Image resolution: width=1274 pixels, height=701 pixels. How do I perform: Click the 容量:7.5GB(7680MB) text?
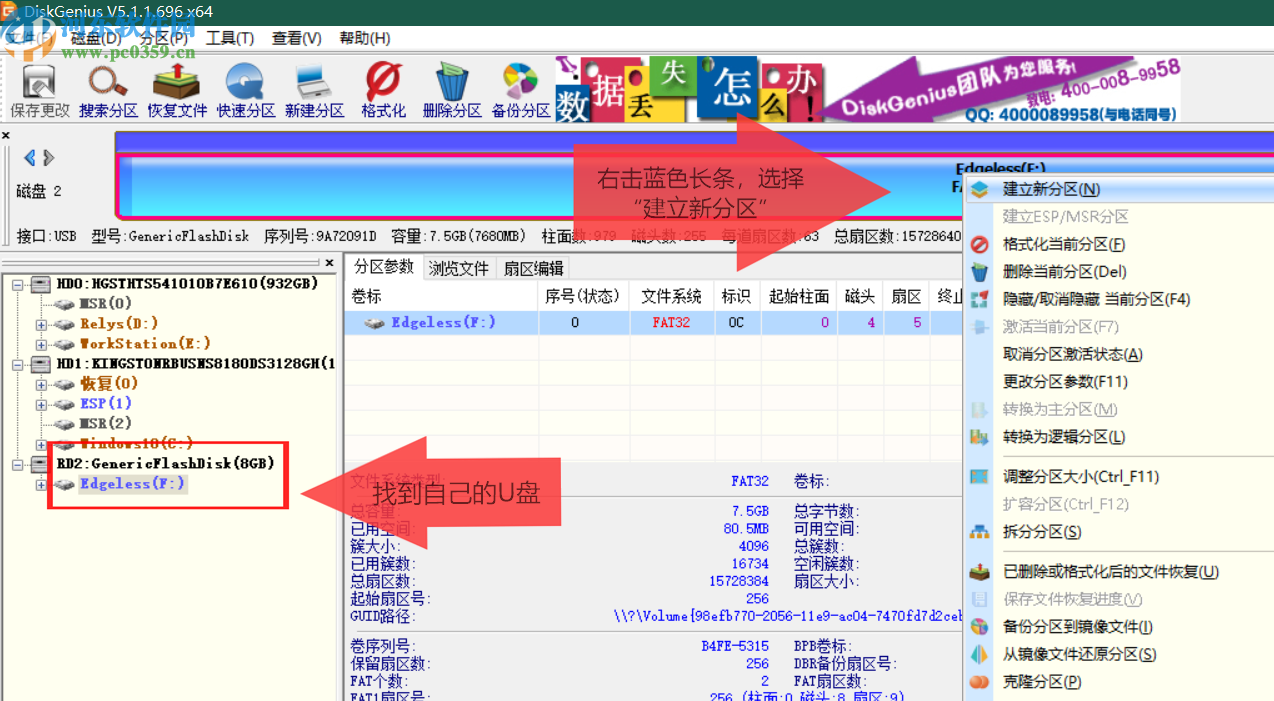click(457, 237)
